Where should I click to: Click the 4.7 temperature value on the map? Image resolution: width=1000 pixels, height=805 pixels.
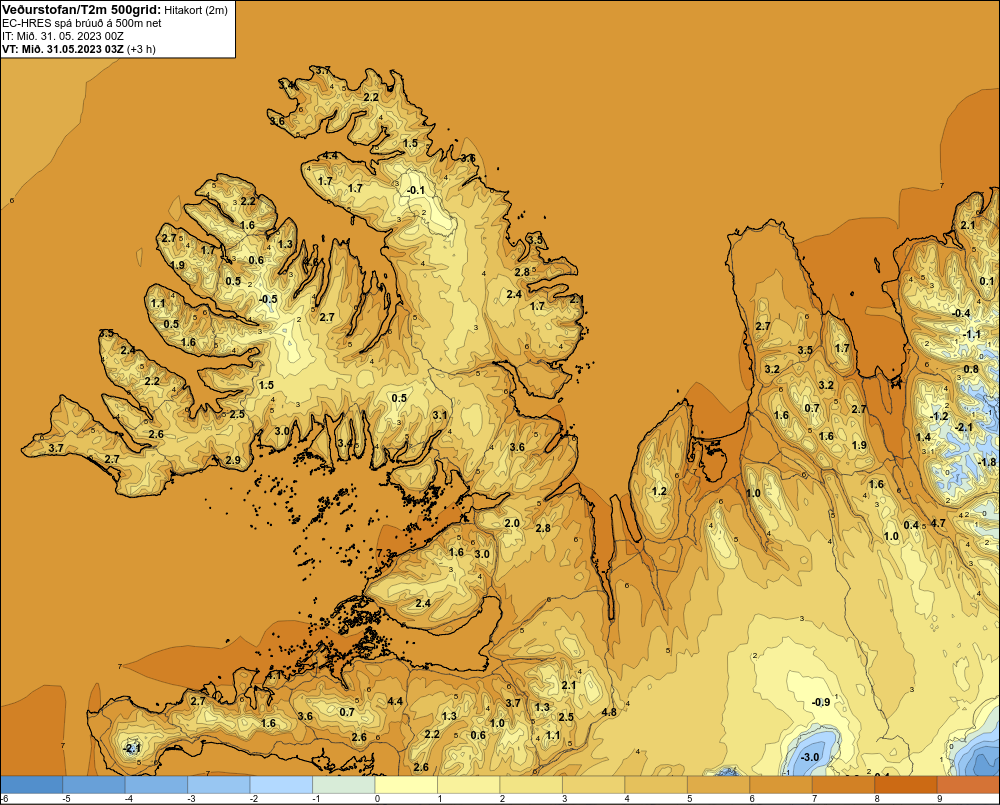pos(938,523)
